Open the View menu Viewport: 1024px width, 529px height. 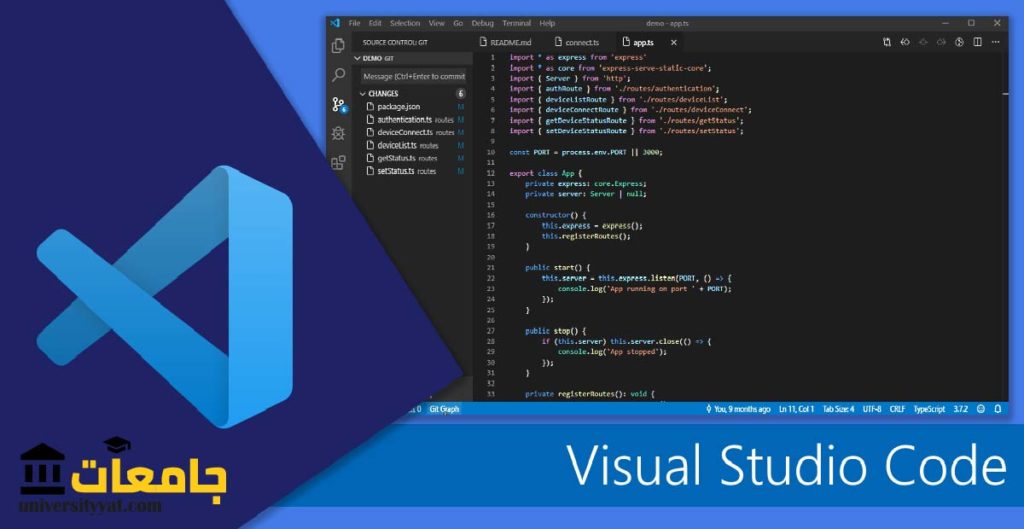point(437,23)
